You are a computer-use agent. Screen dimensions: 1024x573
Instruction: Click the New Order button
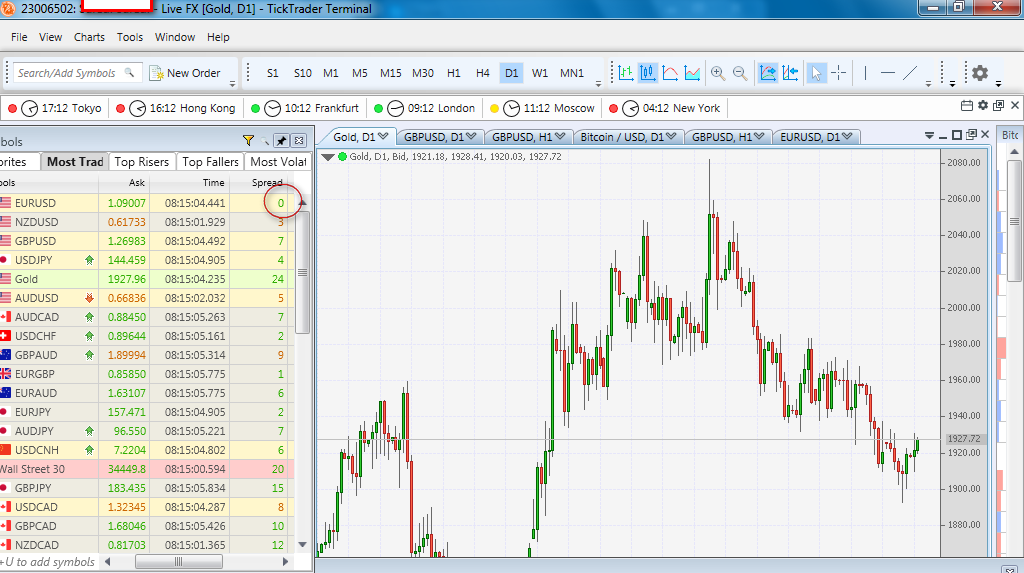pyautogui.click(x=185, y=73)
